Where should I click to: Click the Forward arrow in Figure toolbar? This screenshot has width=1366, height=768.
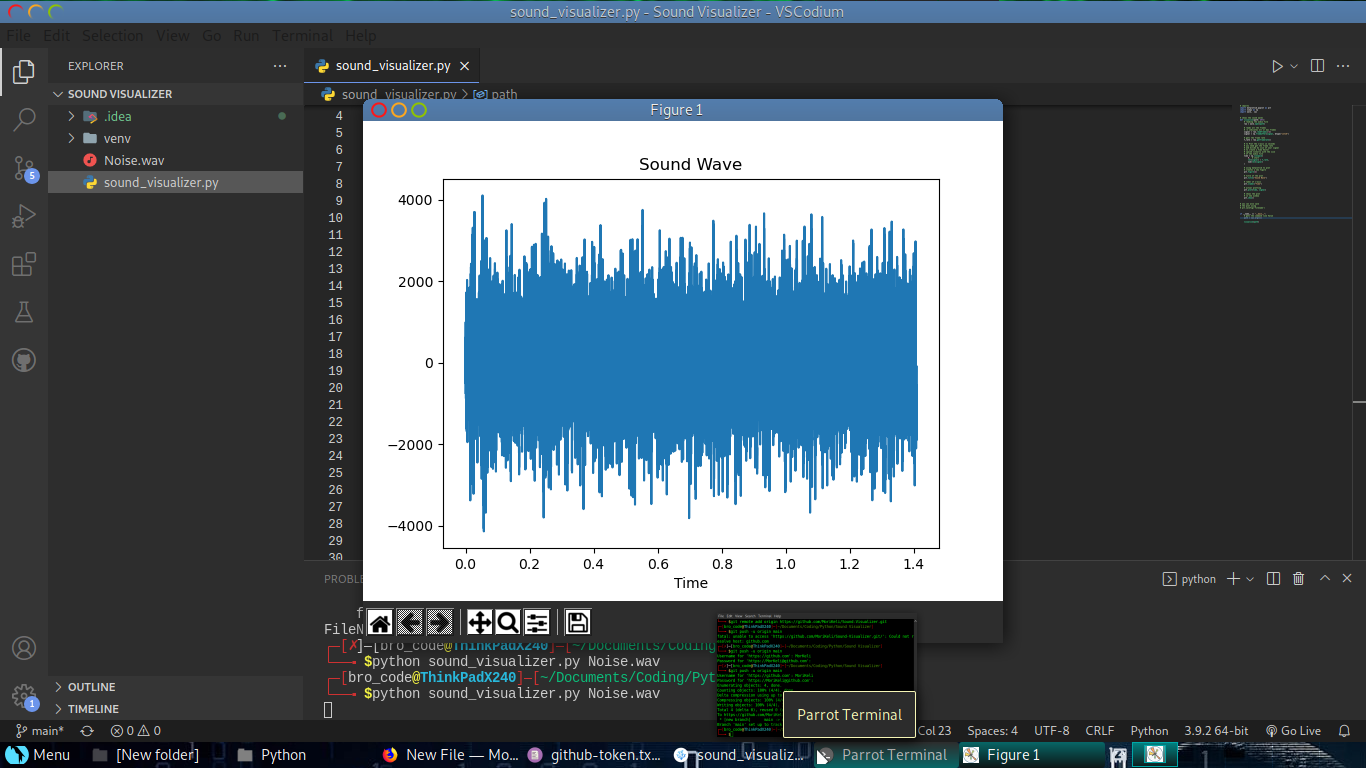click(x=440, y=623)
